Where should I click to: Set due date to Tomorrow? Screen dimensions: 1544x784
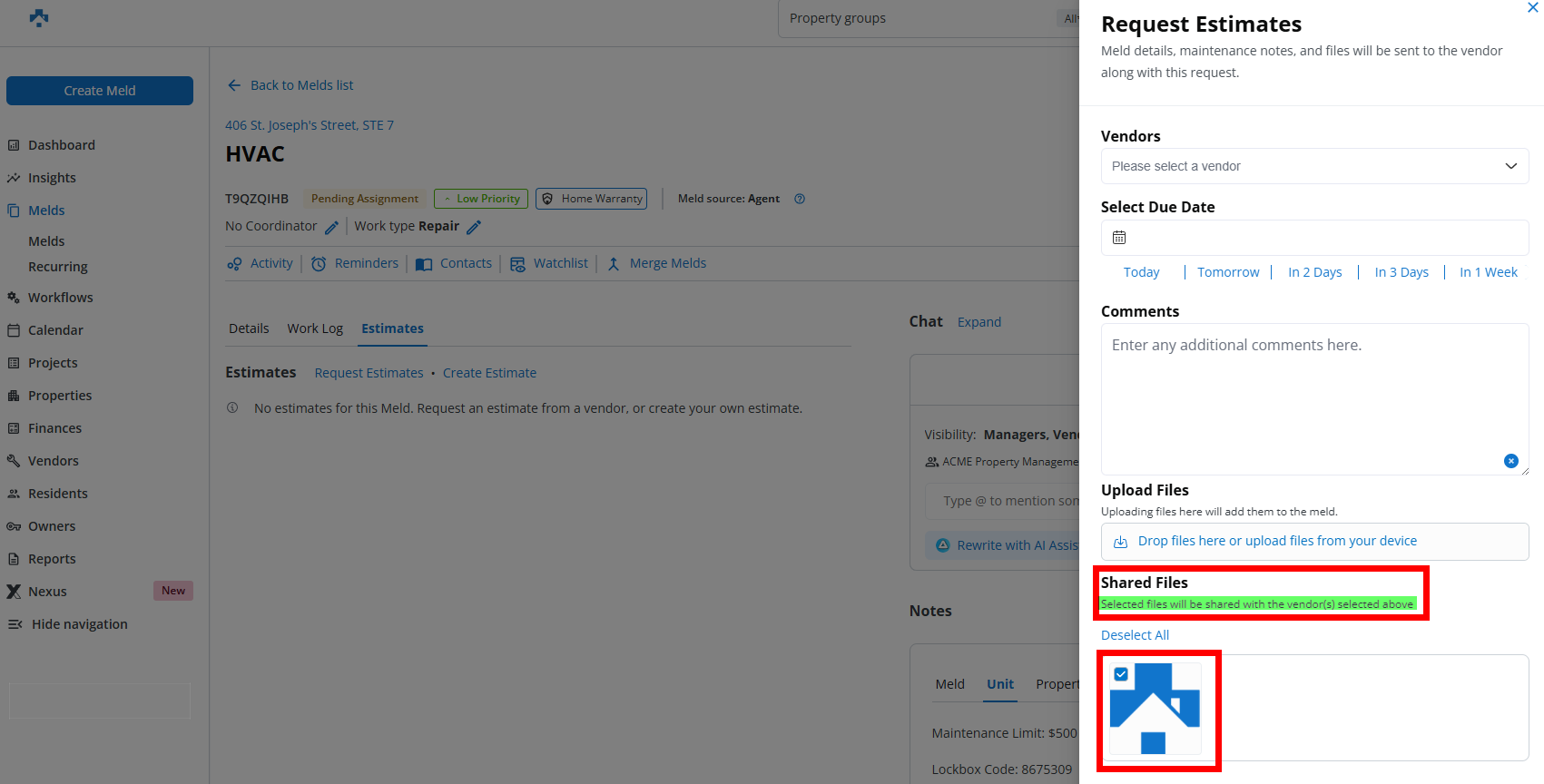point(1227,272)
